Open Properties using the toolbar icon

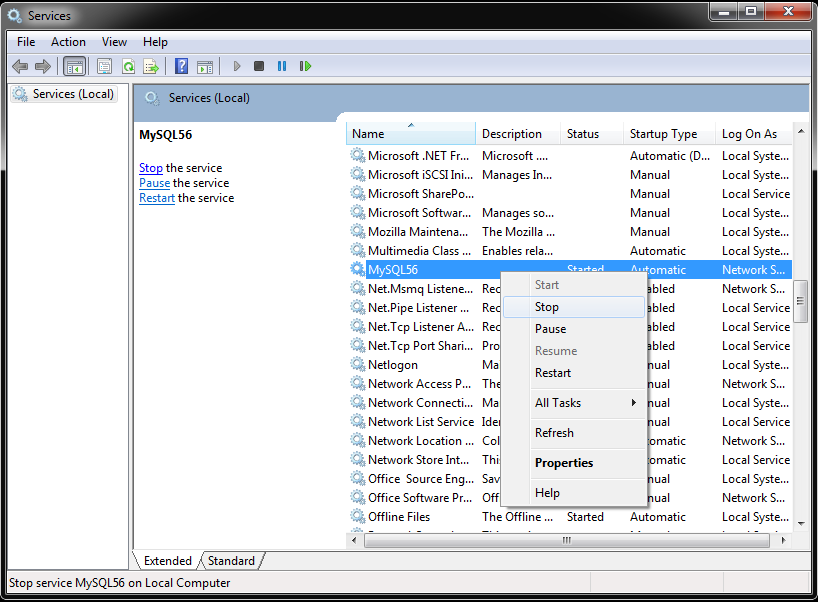tap(104, 66)
